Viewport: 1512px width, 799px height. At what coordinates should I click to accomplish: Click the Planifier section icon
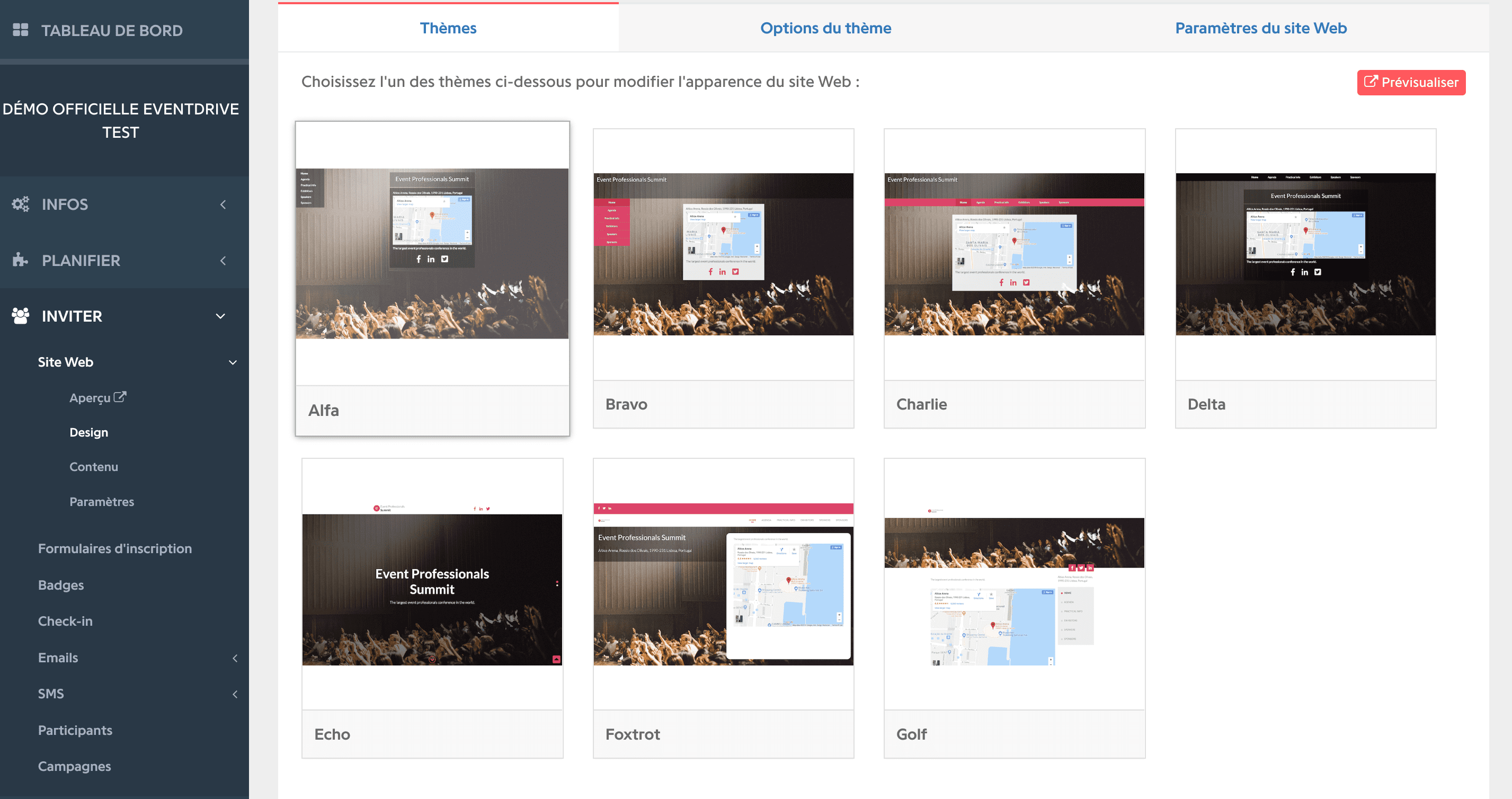point(20,260)
